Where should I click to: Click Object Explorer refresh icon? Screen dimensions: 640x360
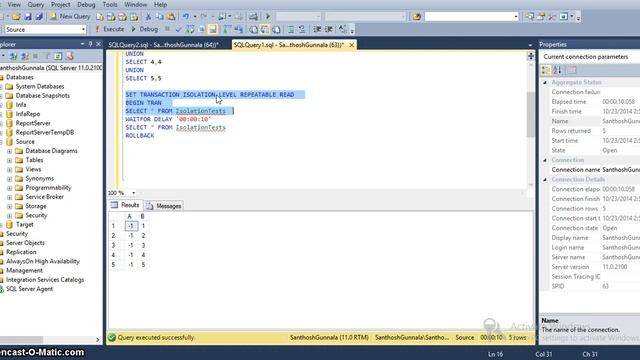[58, 56]
